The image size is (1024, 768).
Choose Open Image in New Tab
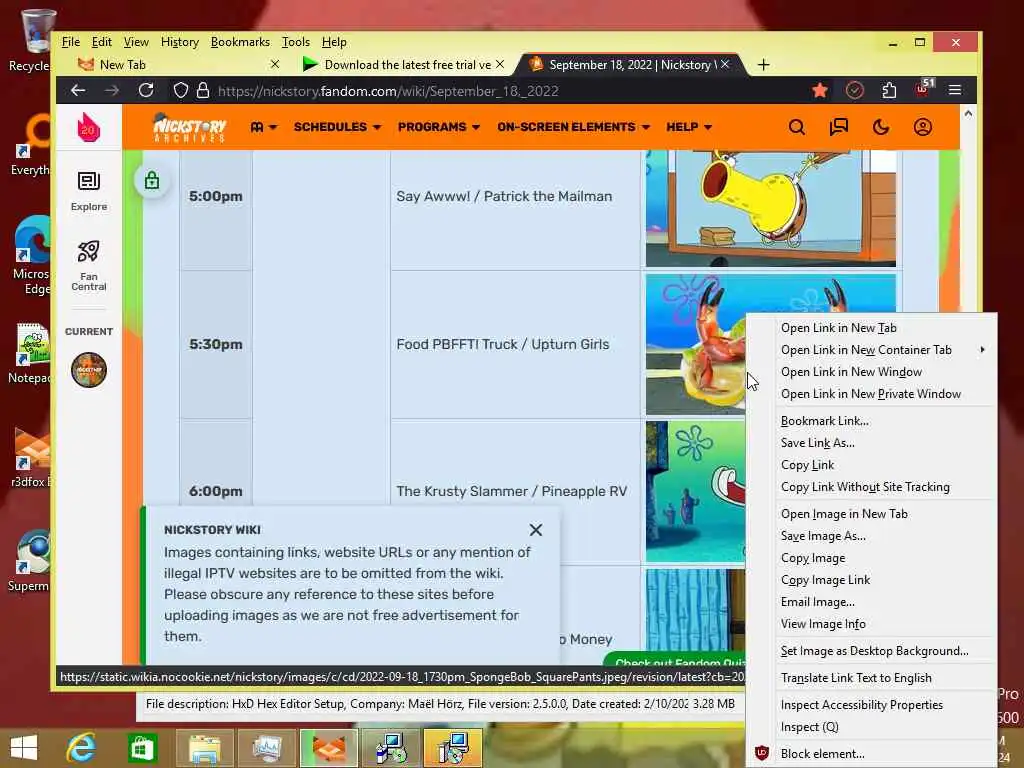tap(872, 514)
